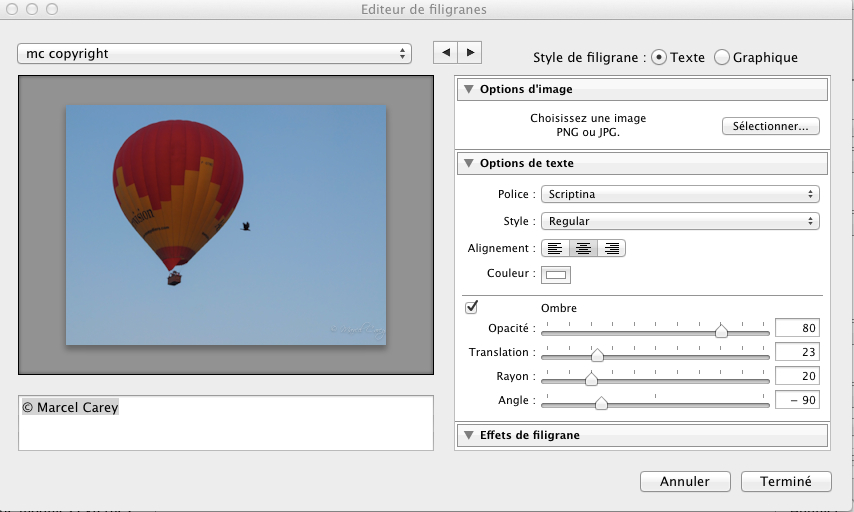Go to next photo with right arrow
Viewport: 854px width, 512px height.
point(470,52)
